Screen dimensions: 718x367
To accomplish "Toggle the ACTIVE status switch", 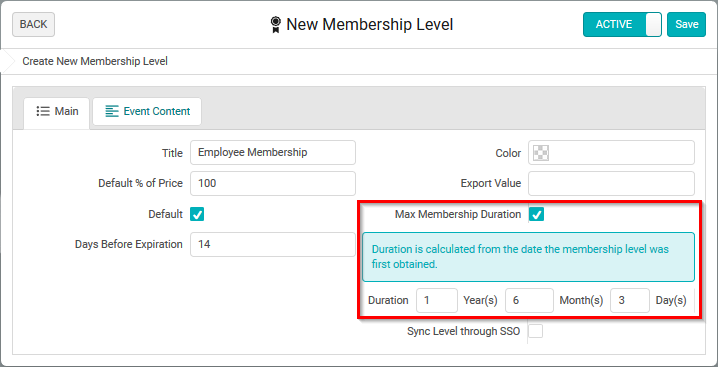I will point(622,24).
